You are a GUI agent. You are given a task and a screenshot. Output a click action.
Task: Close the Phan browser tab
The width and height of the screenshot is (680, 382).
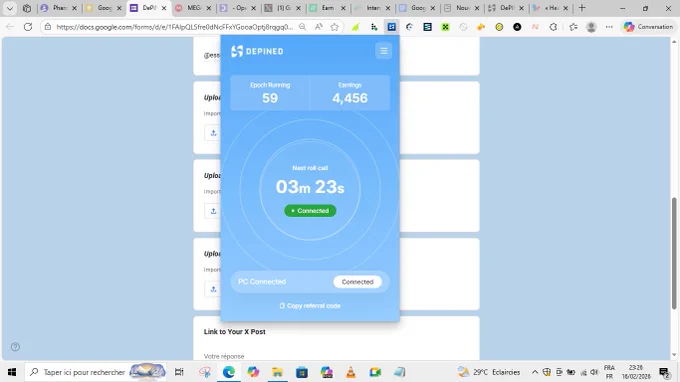point(74,8)
